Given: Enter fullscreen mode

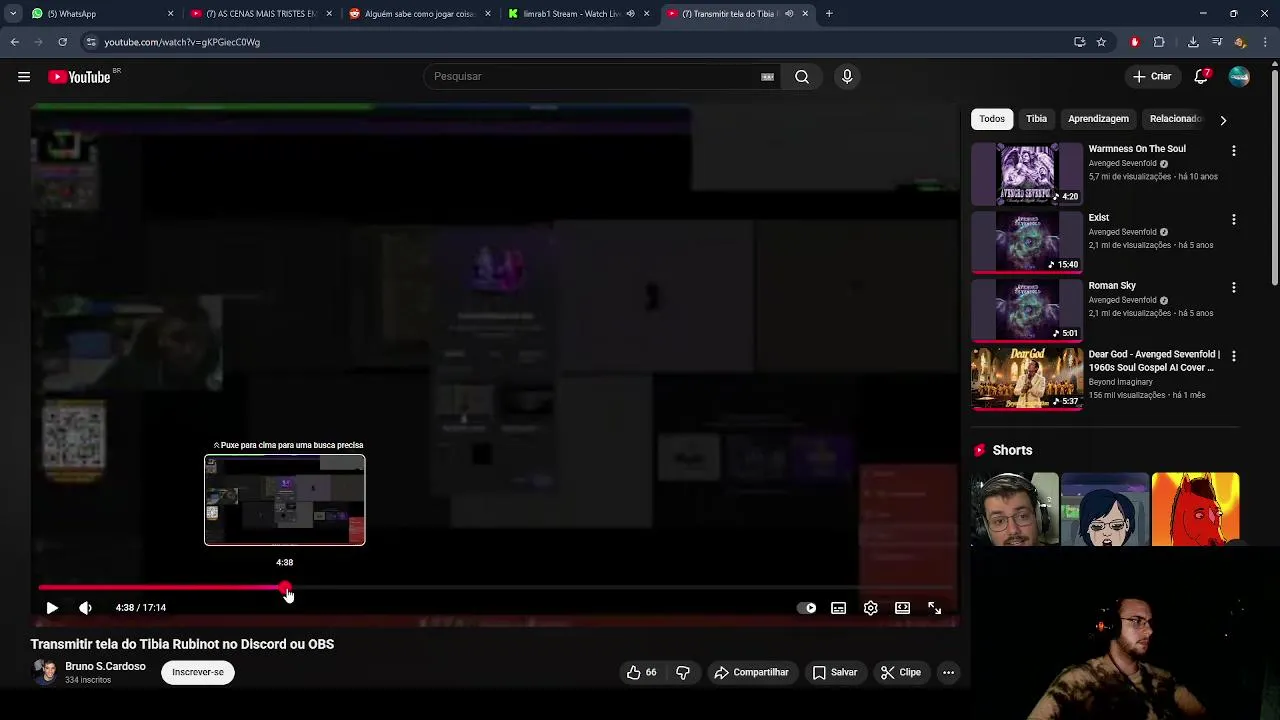Looking at the screenshot, I should [935, 608].
